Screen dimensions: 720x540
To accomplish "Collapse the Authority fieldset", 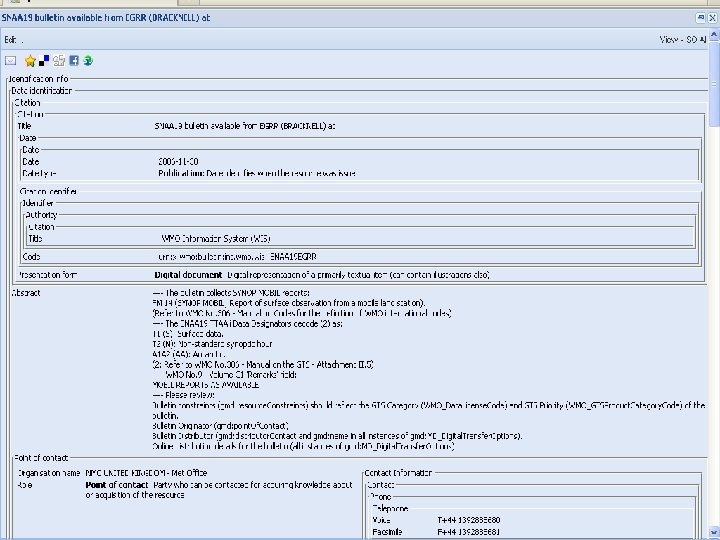I will coord(41,215).
